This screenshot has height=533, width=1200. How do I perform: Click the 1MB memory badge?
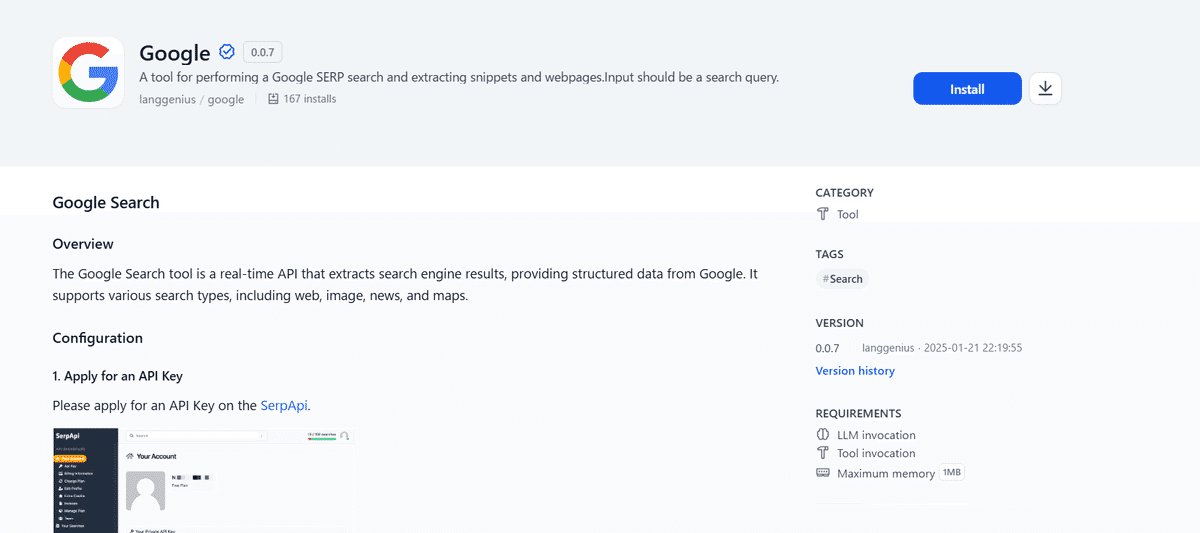(951, 473)
